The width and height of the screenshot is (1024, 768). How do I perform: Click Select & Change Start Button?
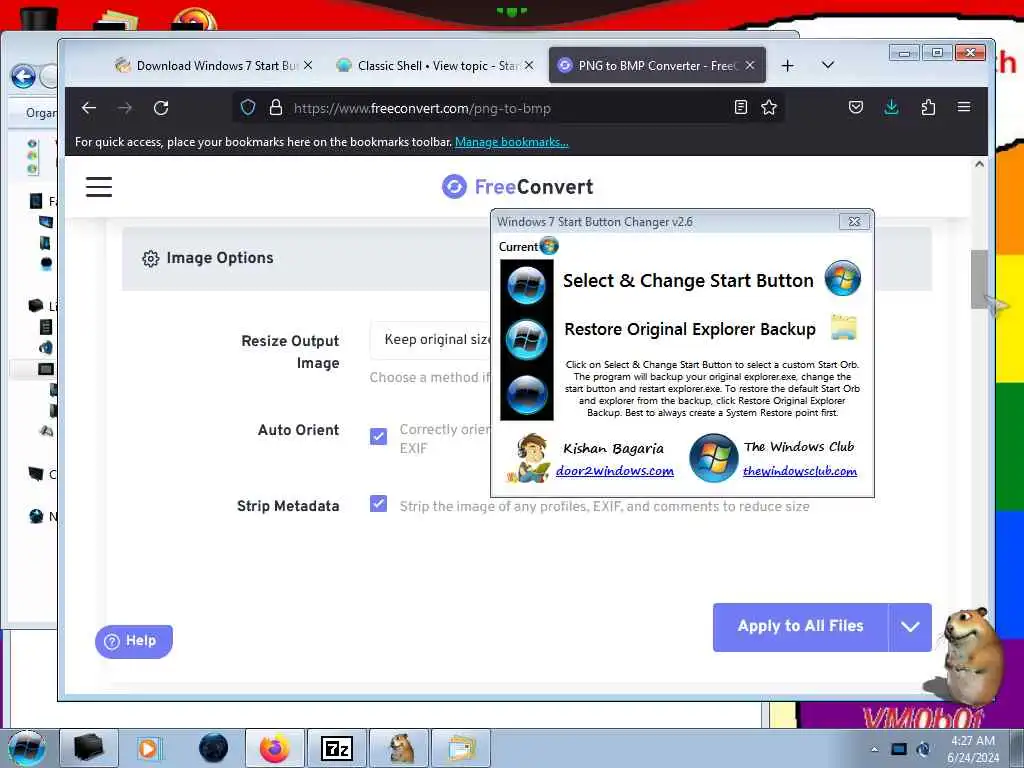(688, 281)
